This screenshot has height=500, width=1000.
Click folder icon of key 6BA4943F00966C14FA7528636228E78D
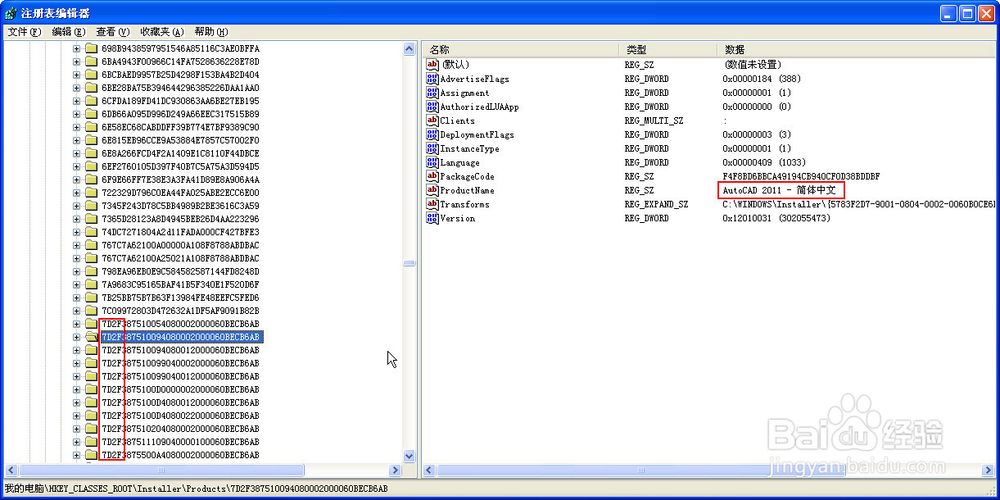tap(91, 61)
